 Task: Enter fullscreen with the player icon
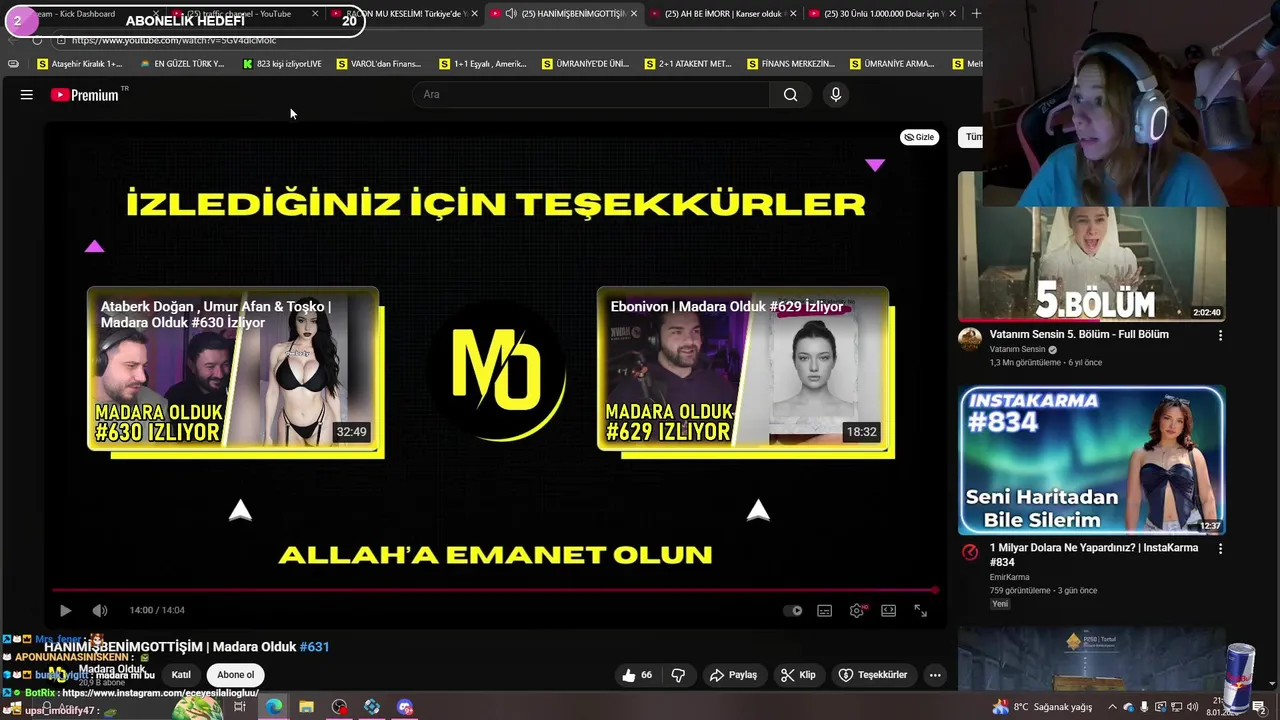(921, 610)
